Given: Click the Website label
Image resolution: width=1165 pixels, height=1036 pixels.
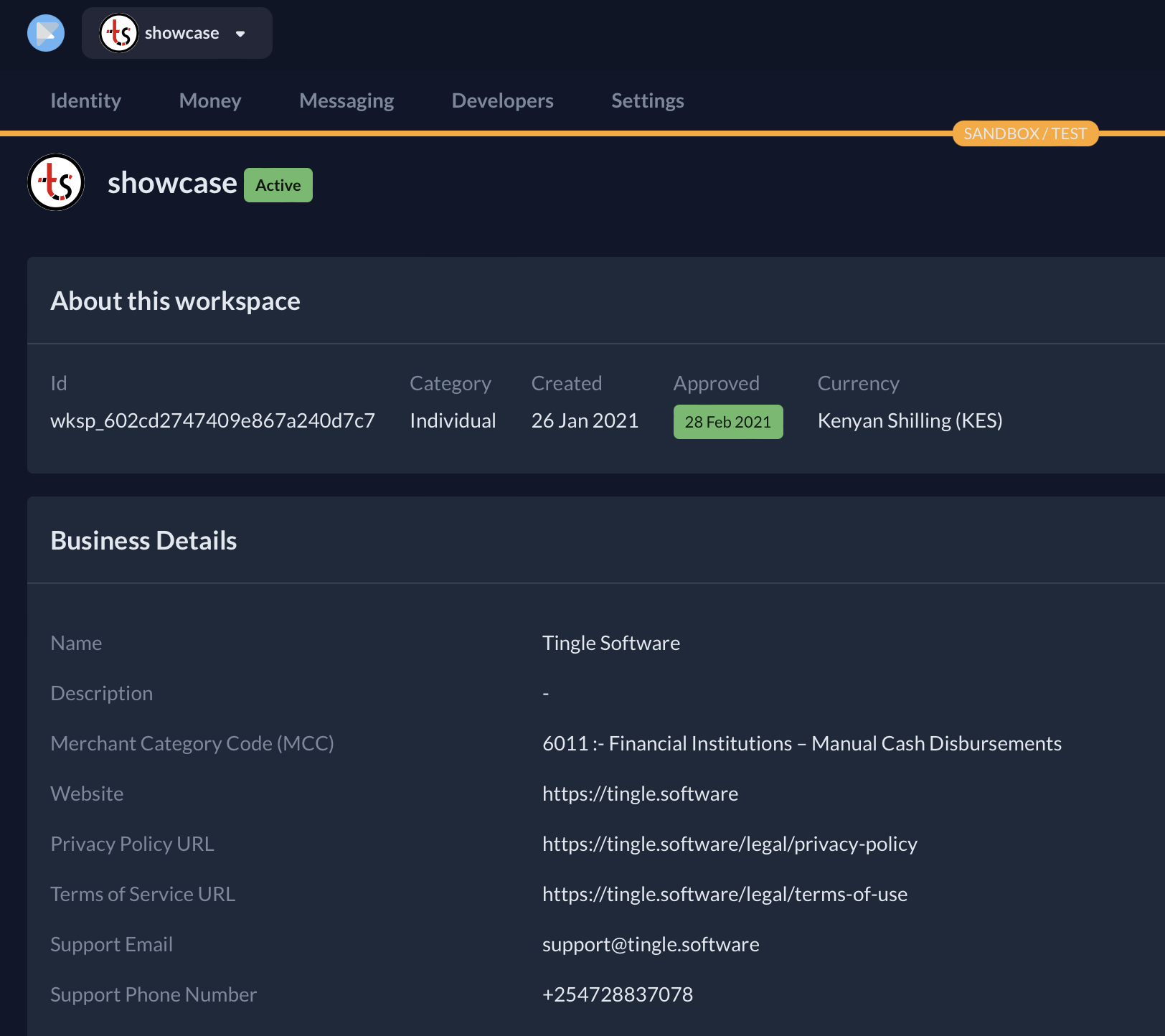Looking at the screenshot, I should click(x=87, y=794).
